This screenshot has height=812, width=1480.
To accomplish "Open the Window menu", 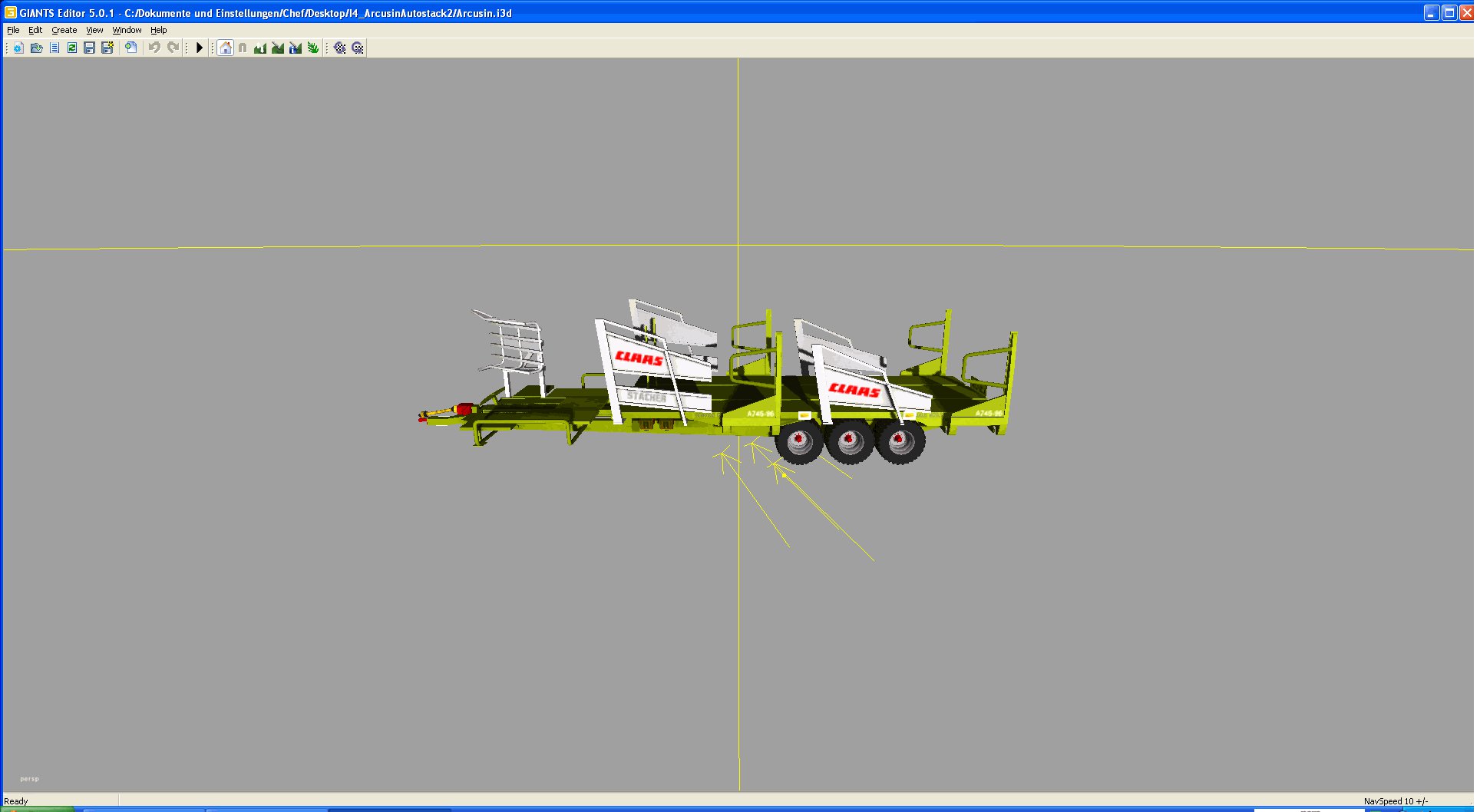I will 127,30.
